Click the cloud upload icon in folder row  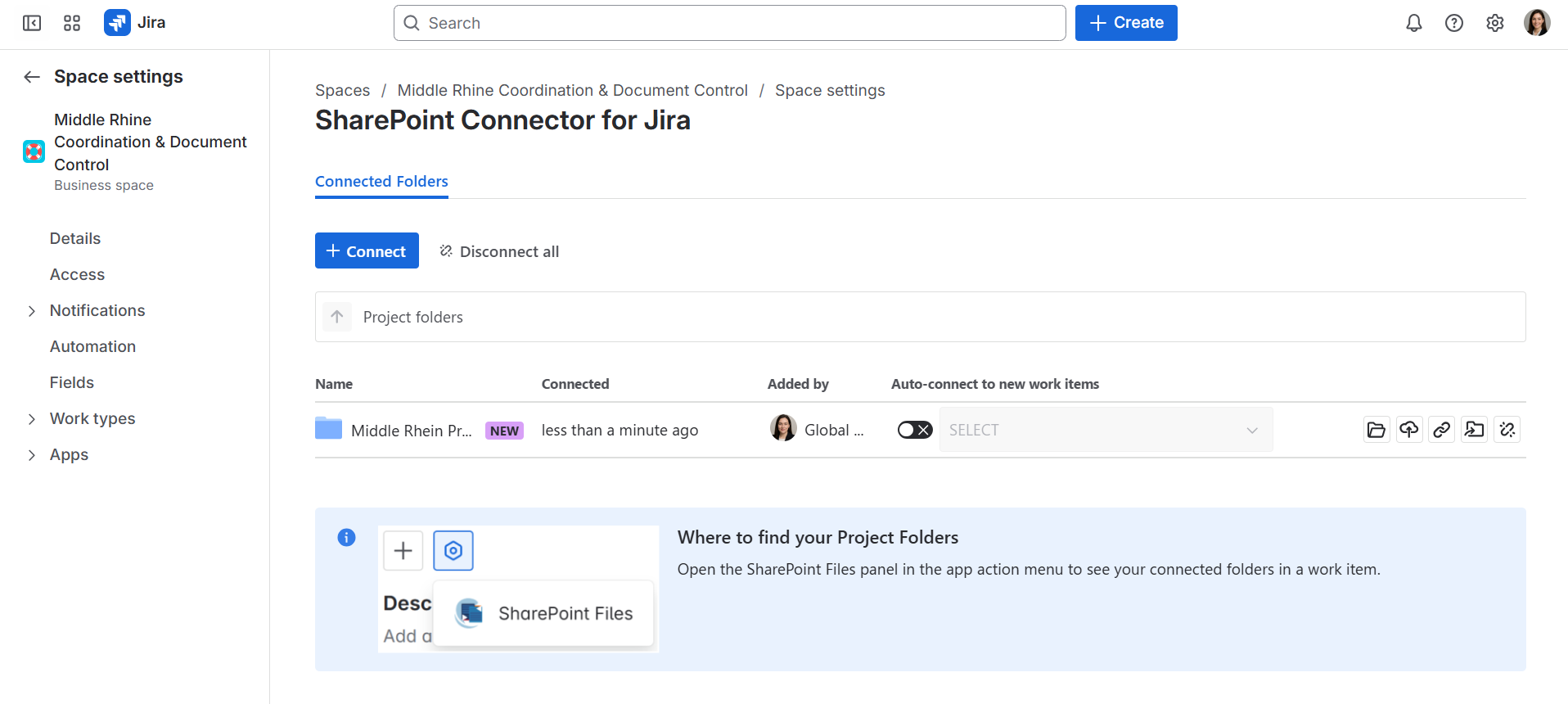1408,430
